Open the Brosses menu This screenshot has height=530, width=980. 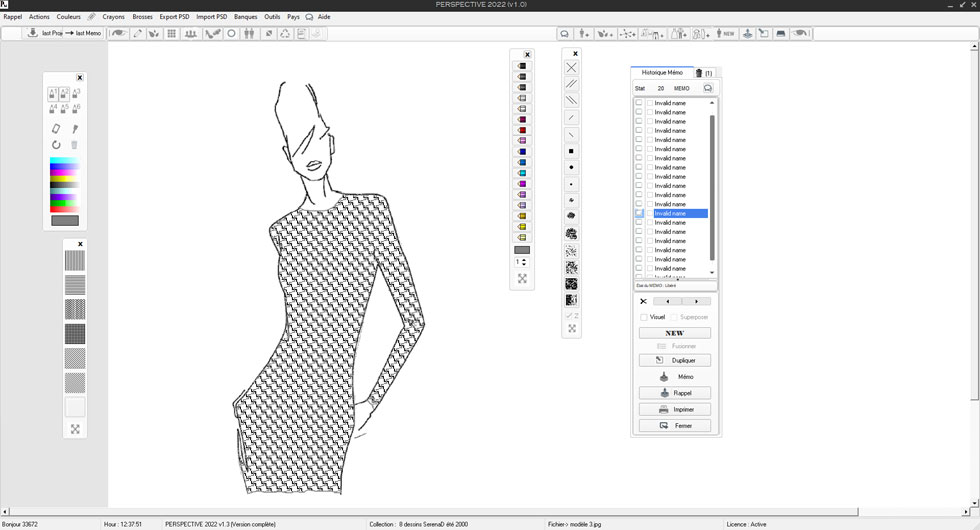coord(142,17)
